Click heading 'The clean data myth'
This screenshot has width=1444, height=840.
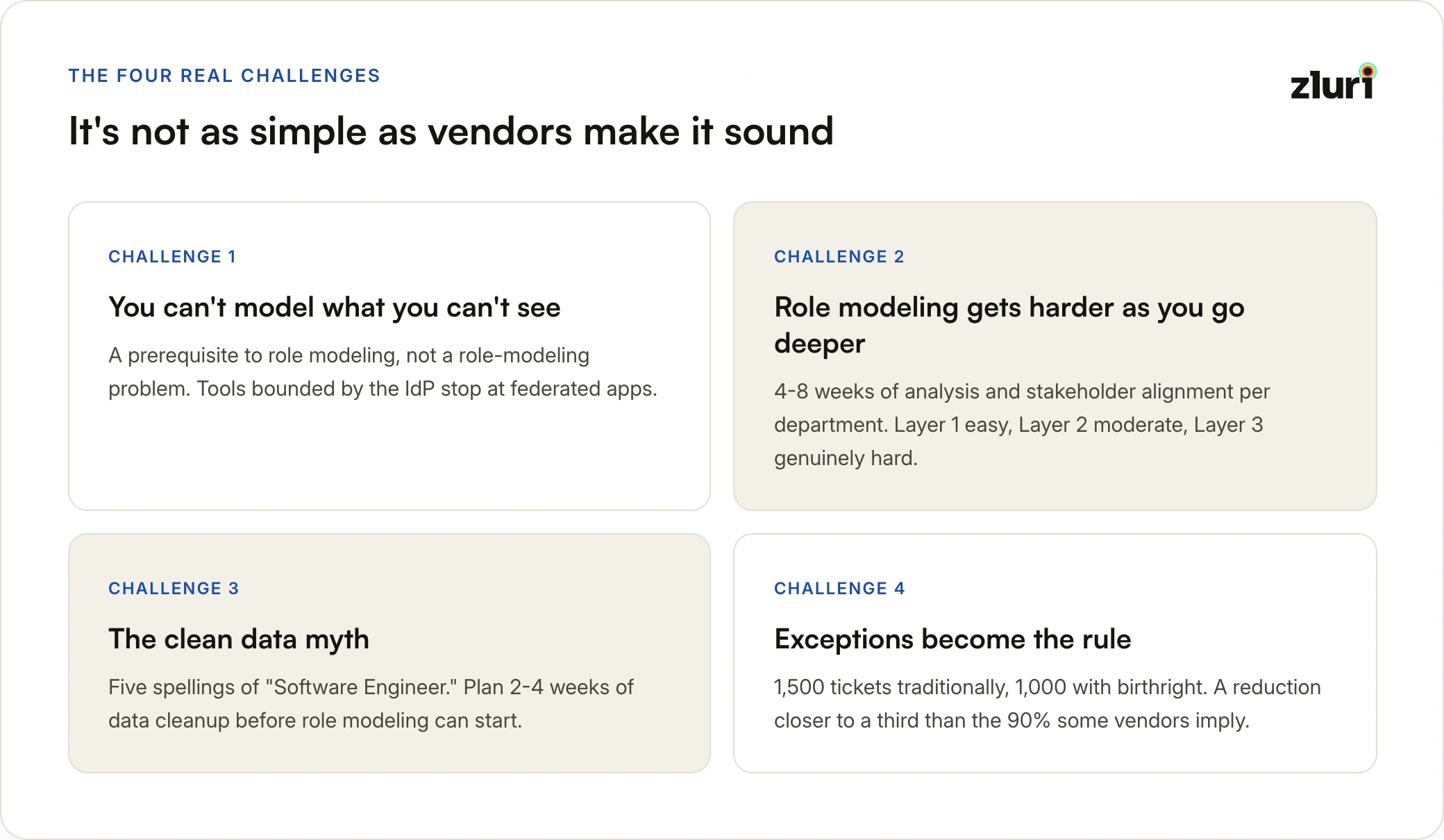point(239,639)
